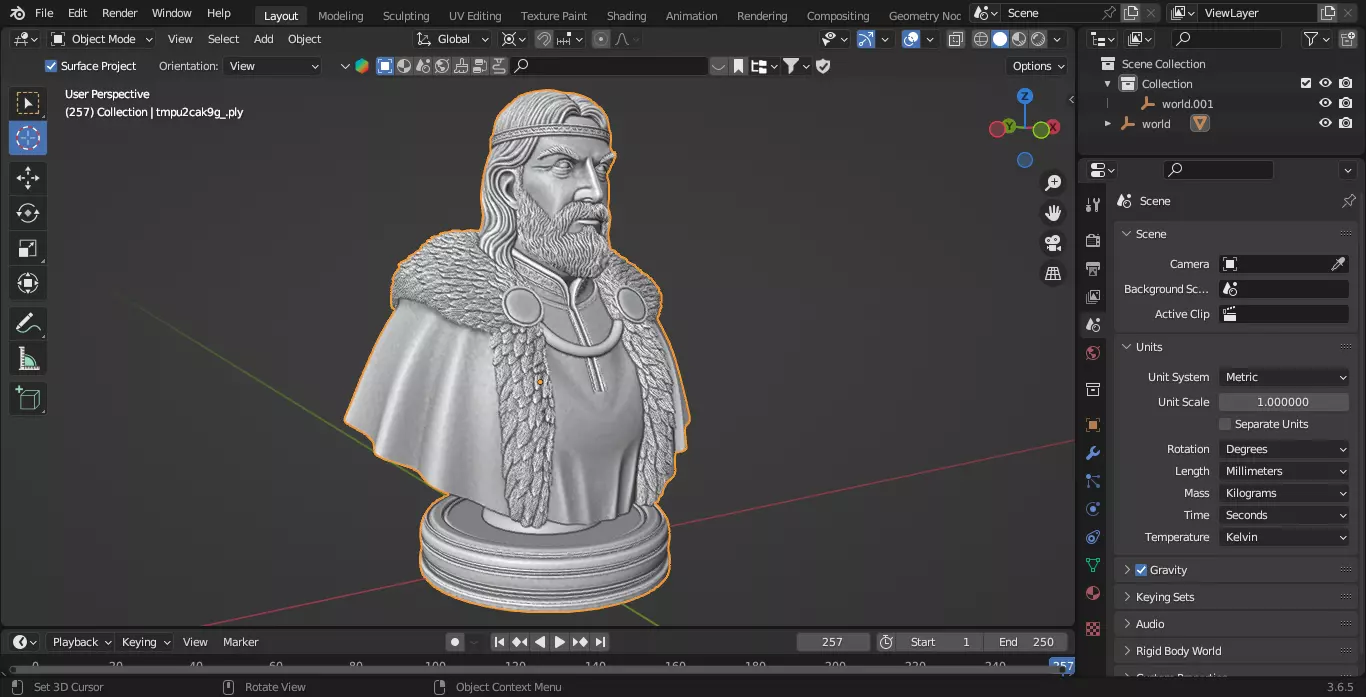Switch to wireframe viewport shading
This screenshot has height=697, width=1366.
(980, 39)
